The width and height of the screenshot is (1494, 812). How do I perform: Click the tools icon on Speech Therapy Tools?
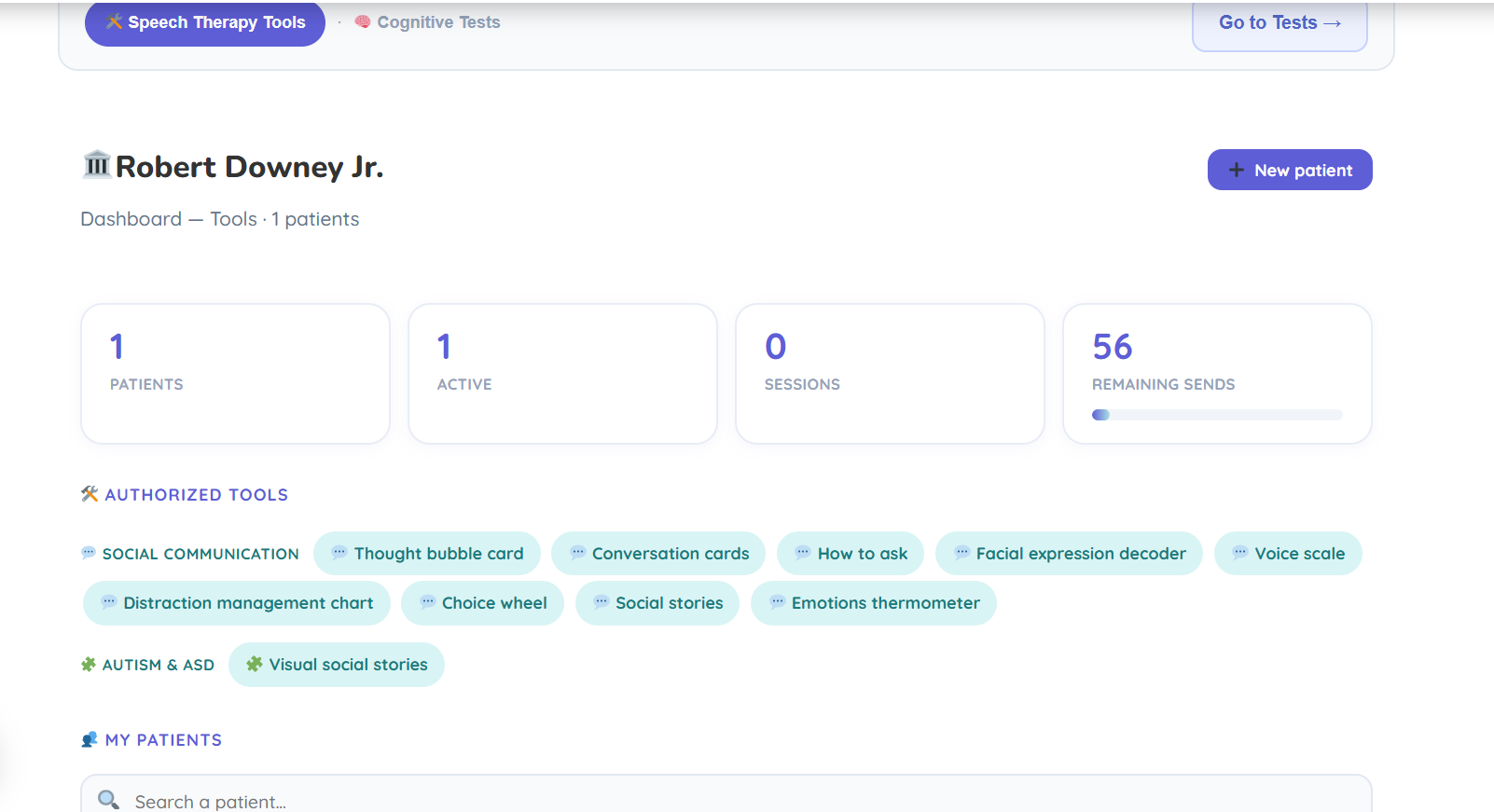(115, 21)
